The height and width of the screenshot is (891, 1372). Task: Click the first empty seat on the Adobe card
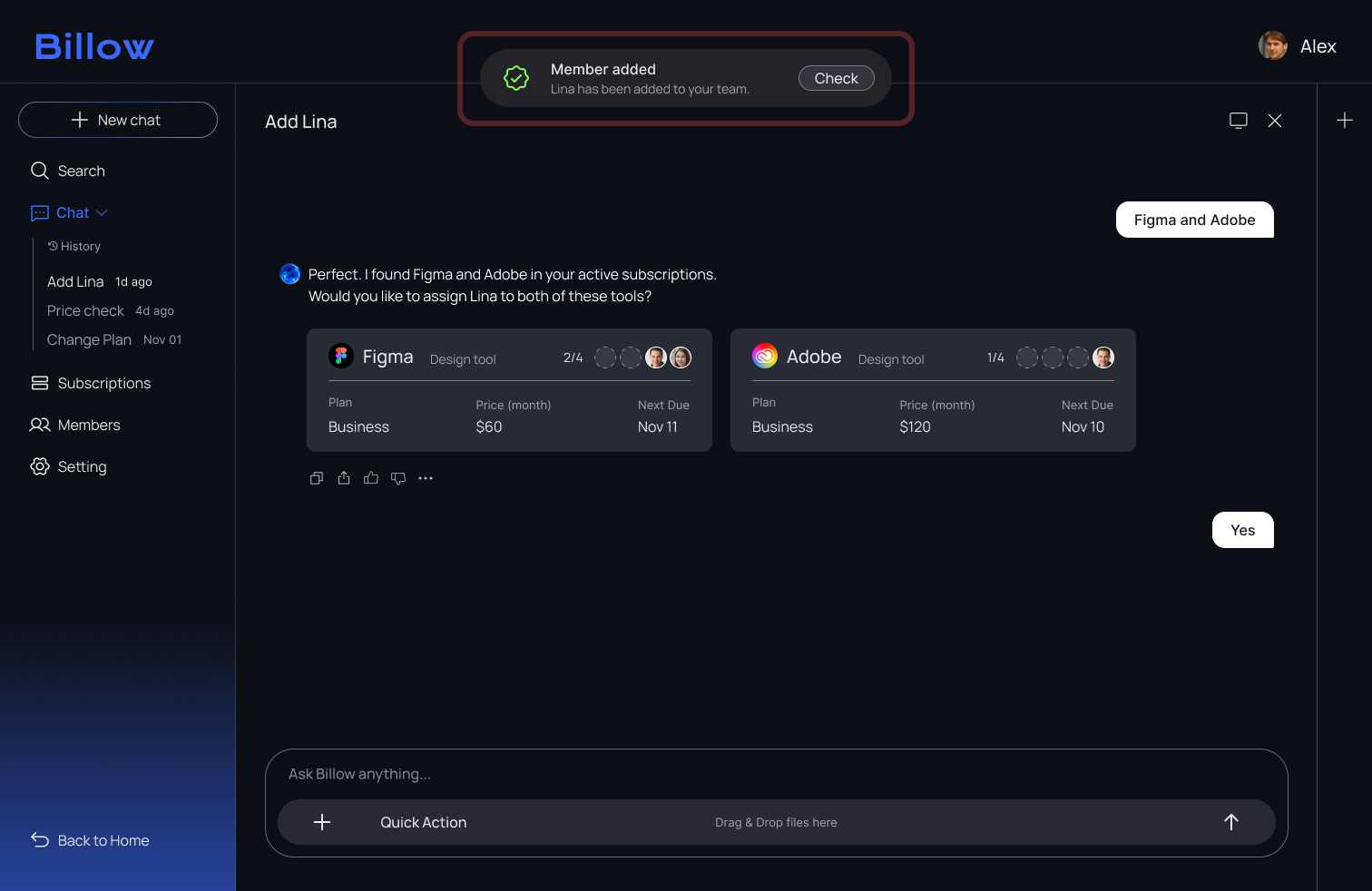[x=1027, y=357]
